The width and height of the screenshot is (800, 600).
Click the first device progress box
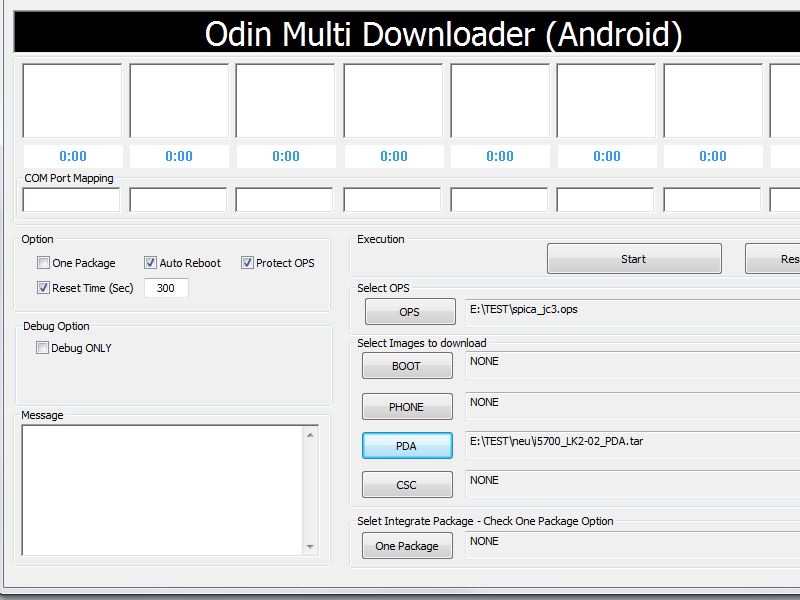click(72, 101)
